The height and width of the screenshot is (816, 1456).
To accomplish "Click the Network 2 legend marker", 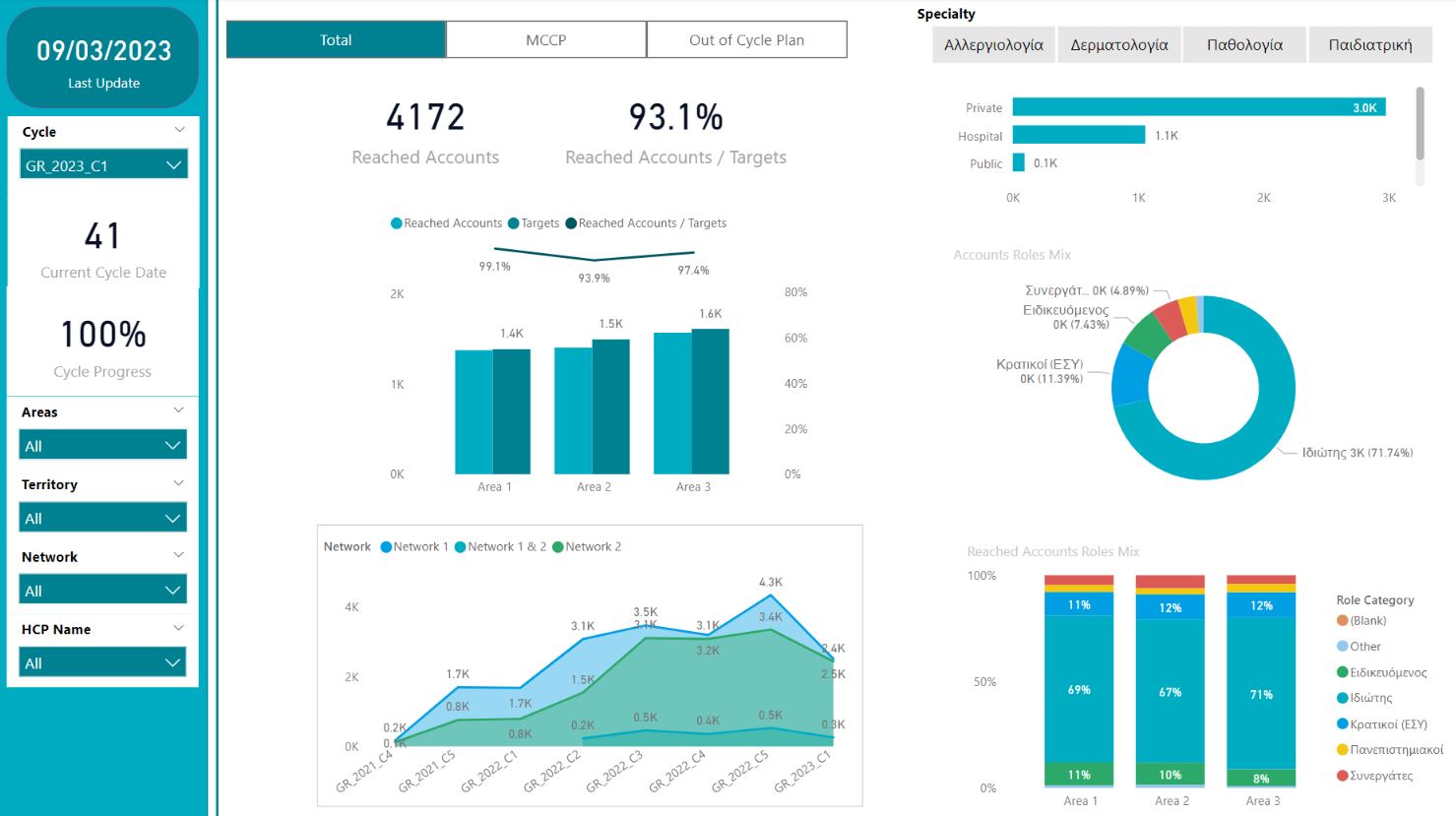I will tap(558, 547).
